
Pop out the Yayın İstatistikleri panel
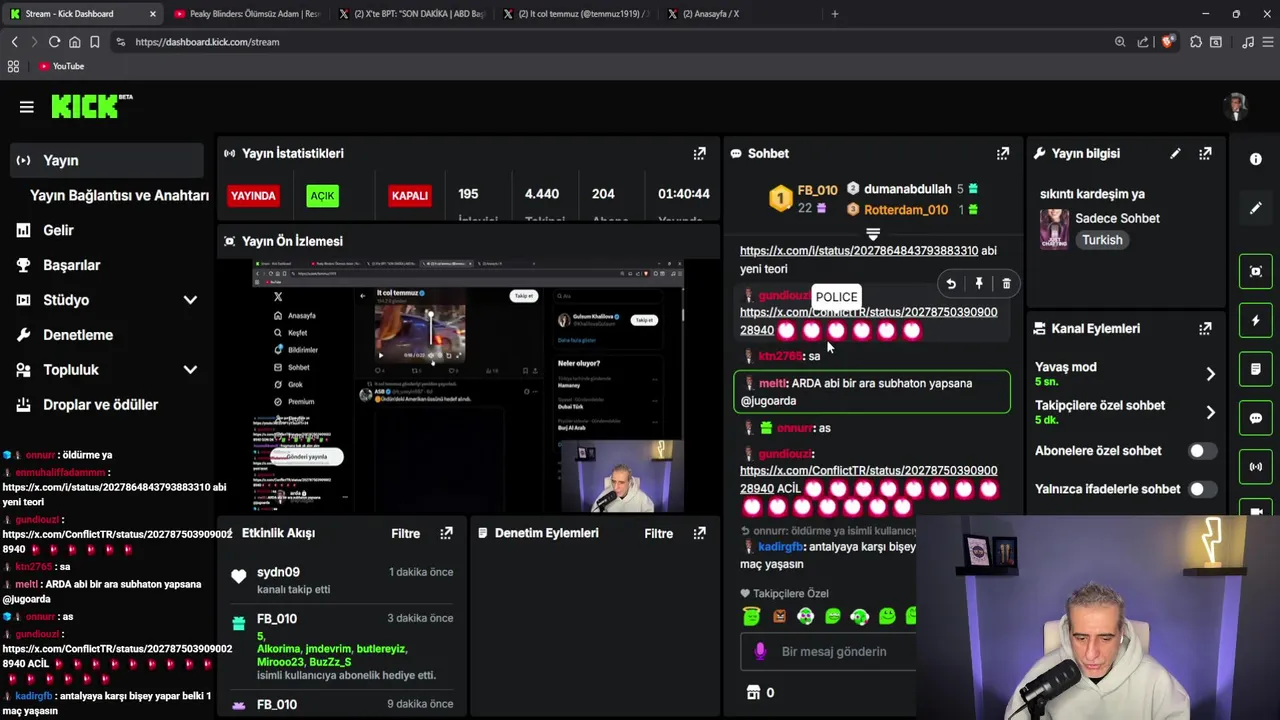(x=700, y=153)
